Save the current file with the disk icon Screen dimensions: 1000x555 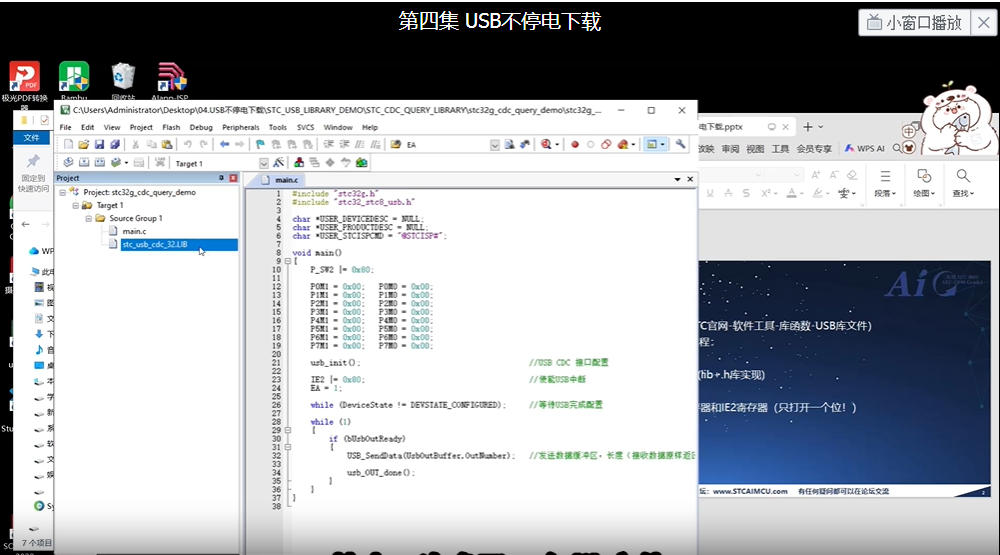pyautogui.click(x=99, y=145)
